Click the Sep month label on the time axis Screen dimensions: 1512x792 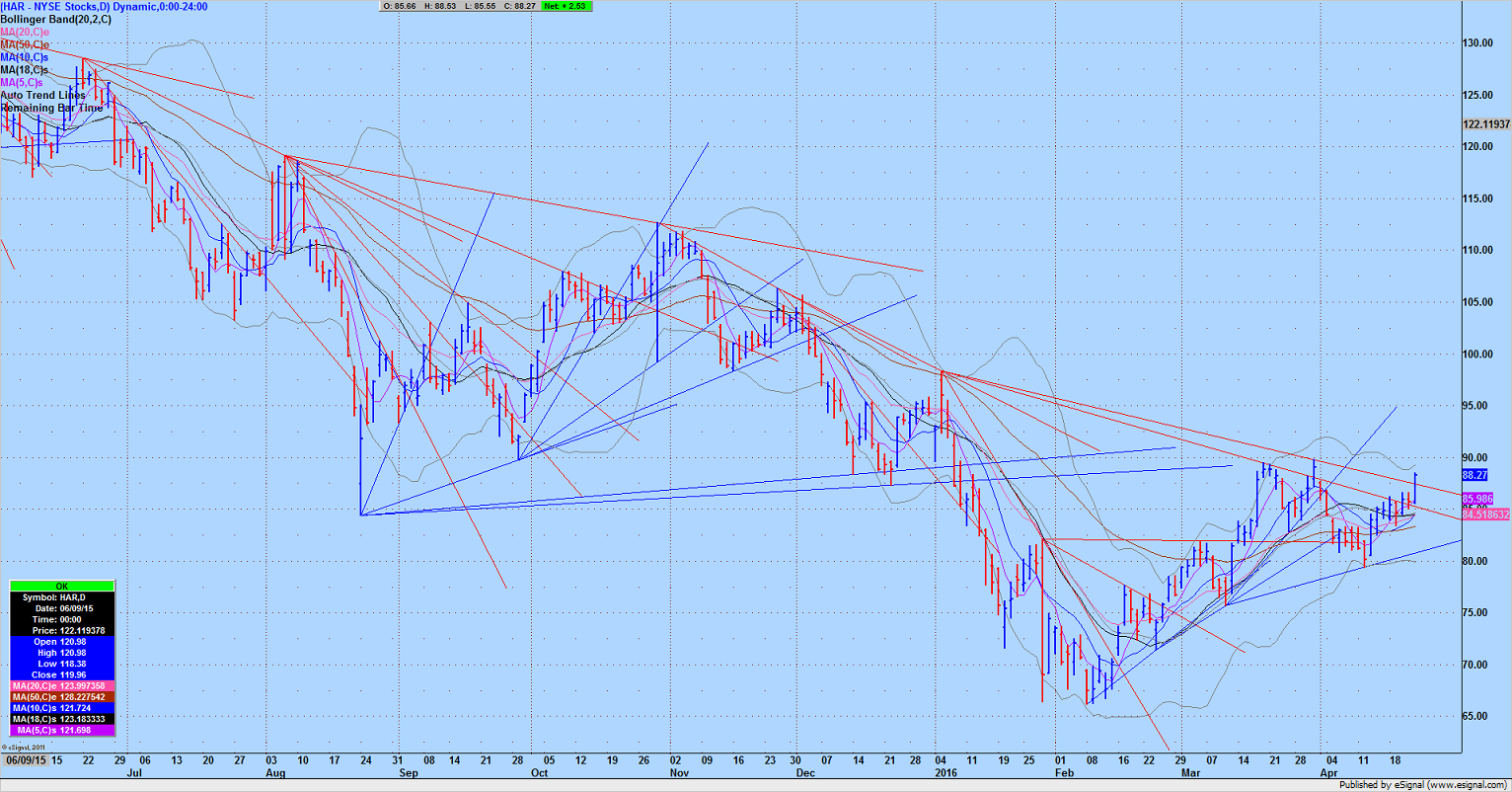pos(409,773)
